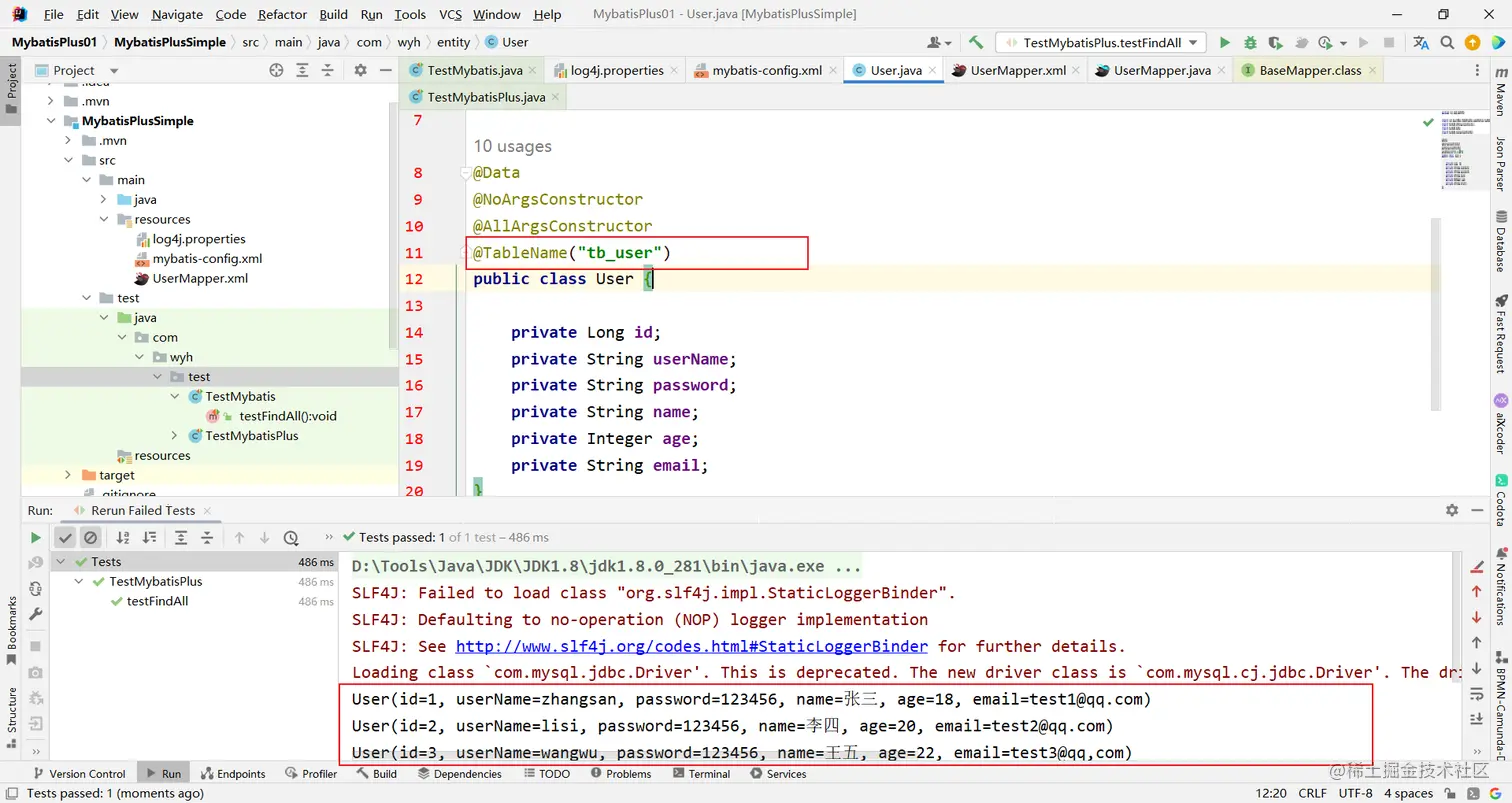Click scroll to end console icon
The image size is (1512, 803).
pyautogui.click(x=1477, y=719)
